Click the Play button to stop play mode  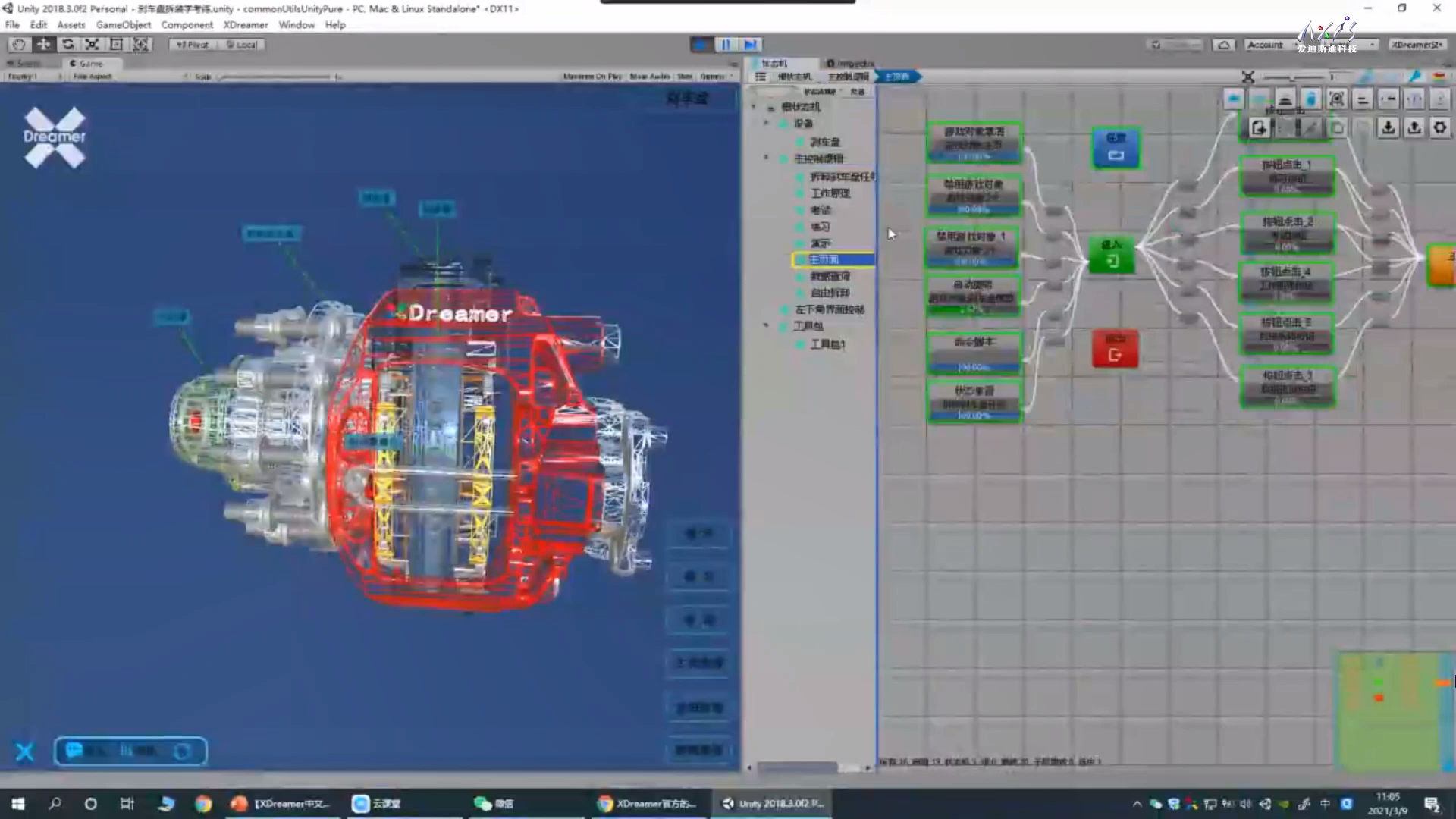[701, 45]
